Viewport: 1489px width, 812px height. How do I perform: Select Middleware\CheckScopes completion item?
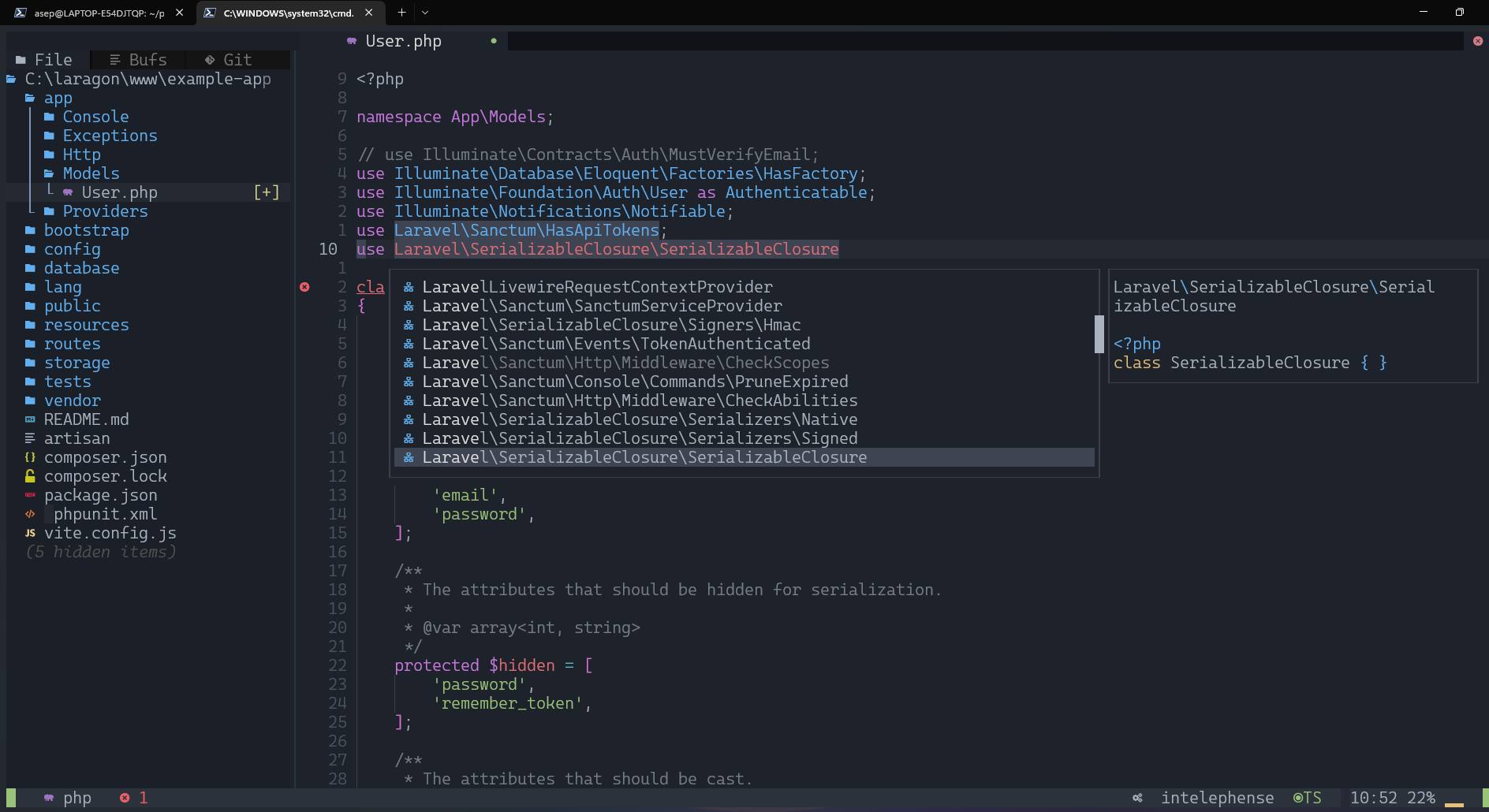744,363
